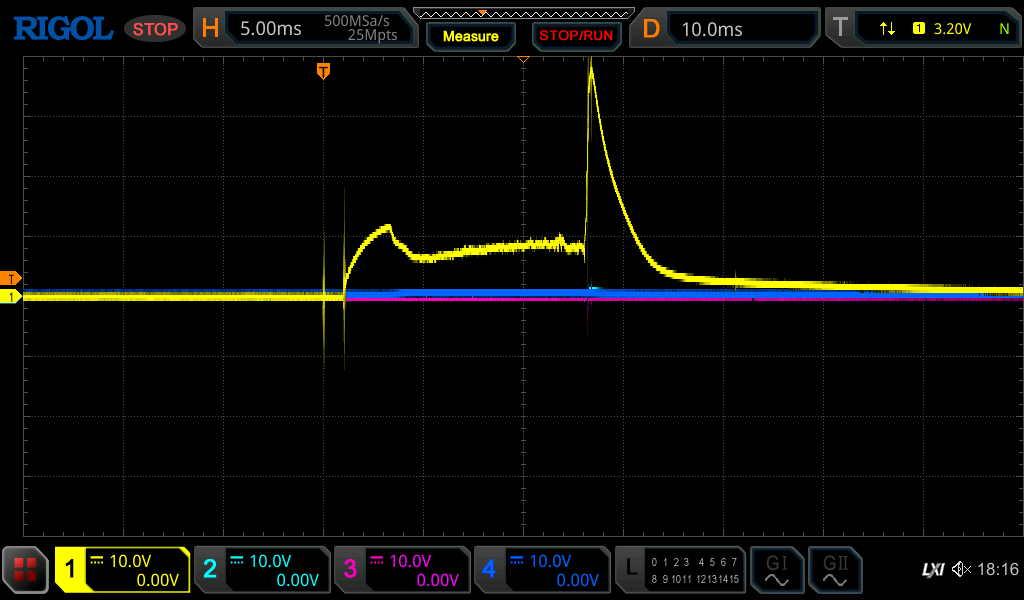Open the delay D 10.0ms settings
1024x600 pixels.
727,29
